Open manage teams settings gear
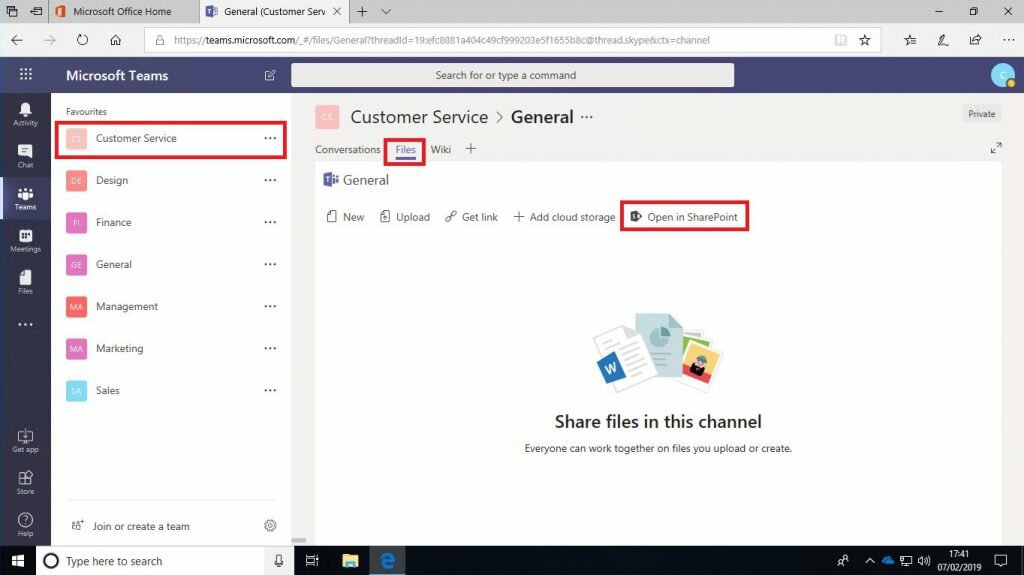This screenshot has width=1024, height=575. pos(270,525)
